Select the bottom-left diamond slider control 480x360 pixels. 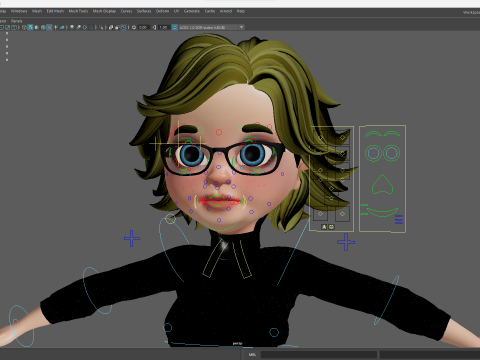[320, 213]
